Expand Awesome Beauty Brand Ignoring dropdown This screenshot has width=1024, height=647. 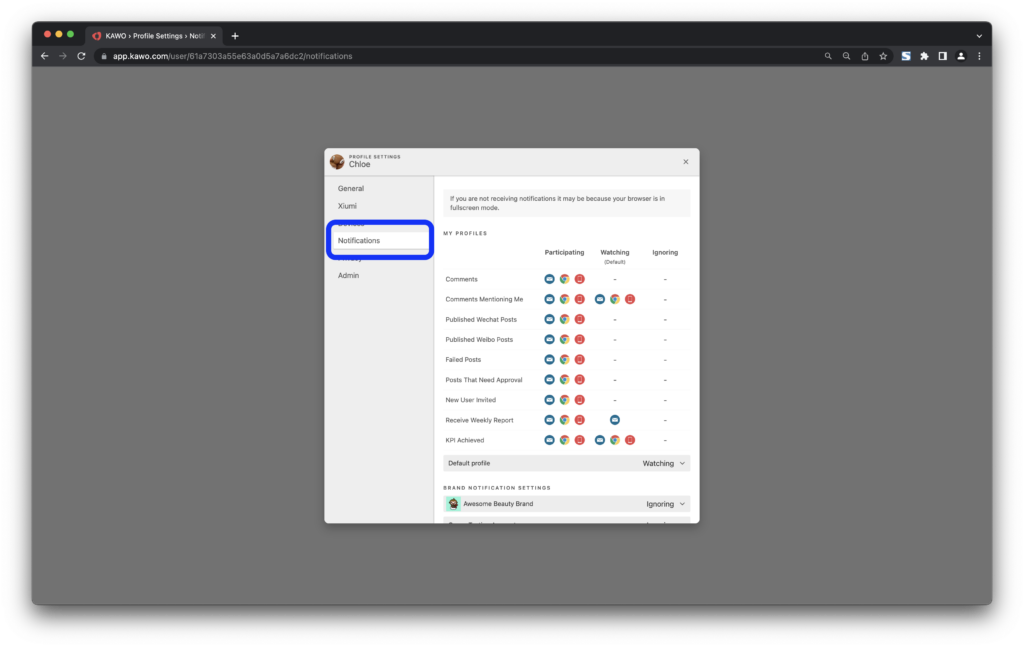666,504
